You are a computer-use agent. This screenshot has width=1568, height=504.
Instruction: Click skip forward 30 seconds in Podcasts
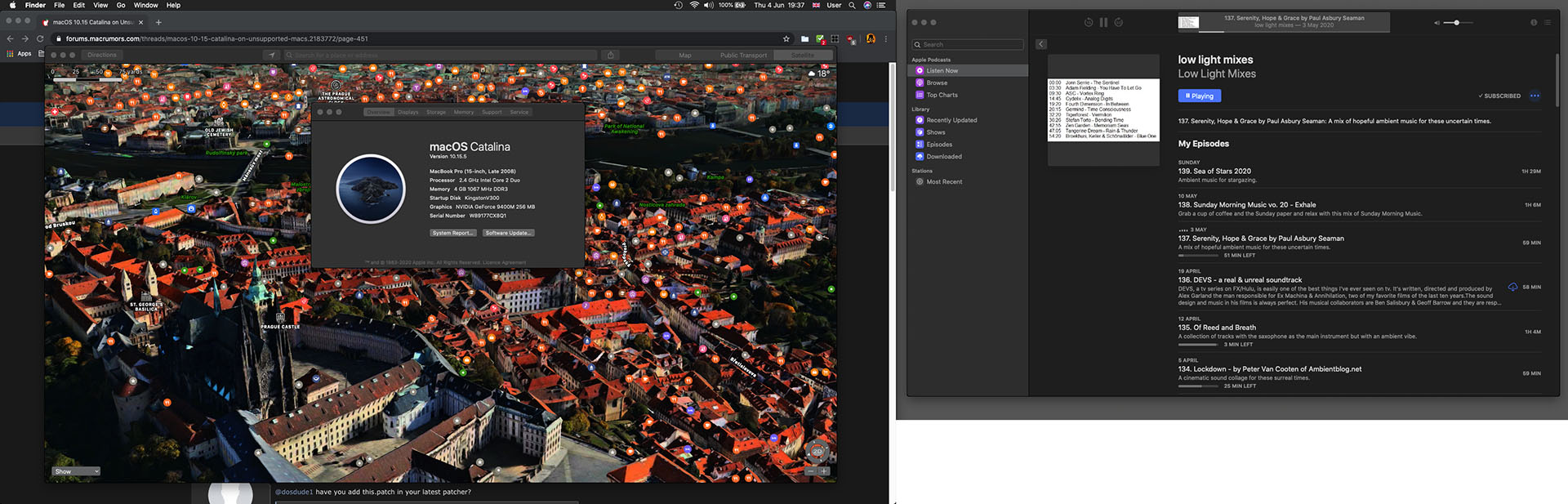[x=1119, y=23]
